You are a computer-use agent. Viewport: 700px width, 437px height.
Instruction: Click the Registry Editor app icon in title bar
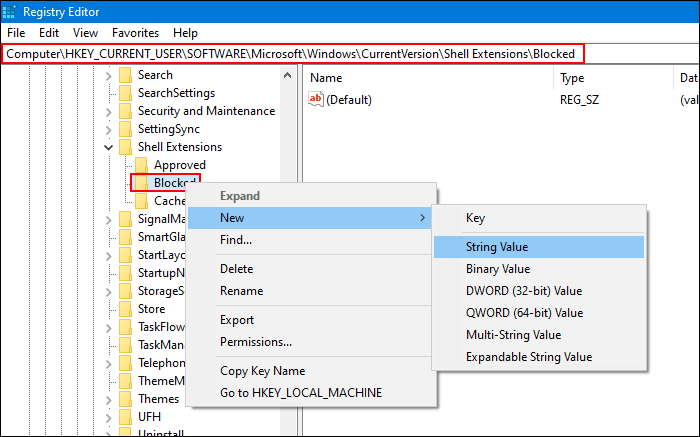pyautogui.click(x=9, y=12)
